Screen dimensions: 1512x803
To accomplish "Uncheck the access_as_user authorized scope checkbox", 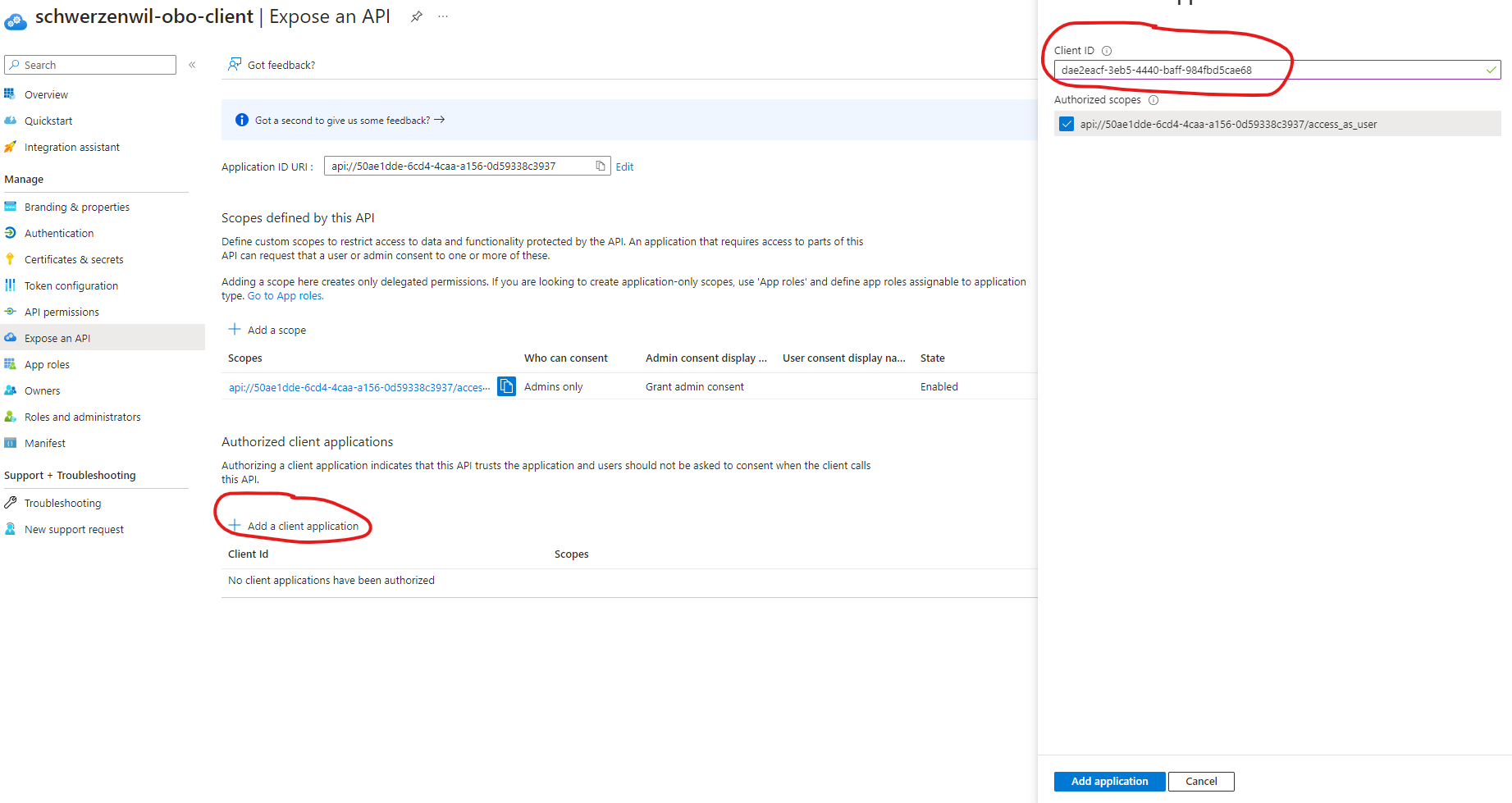I will click(1067, 125).
